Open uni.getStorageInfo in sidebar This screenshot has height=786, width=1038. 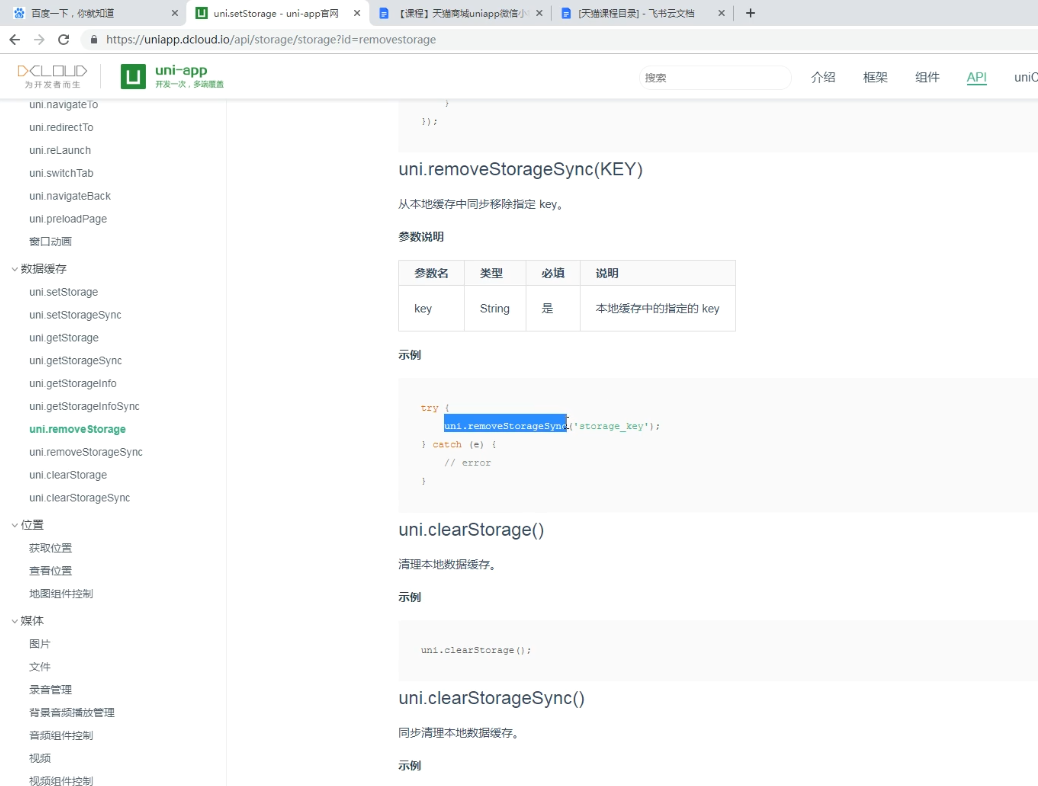click(73, 383)
